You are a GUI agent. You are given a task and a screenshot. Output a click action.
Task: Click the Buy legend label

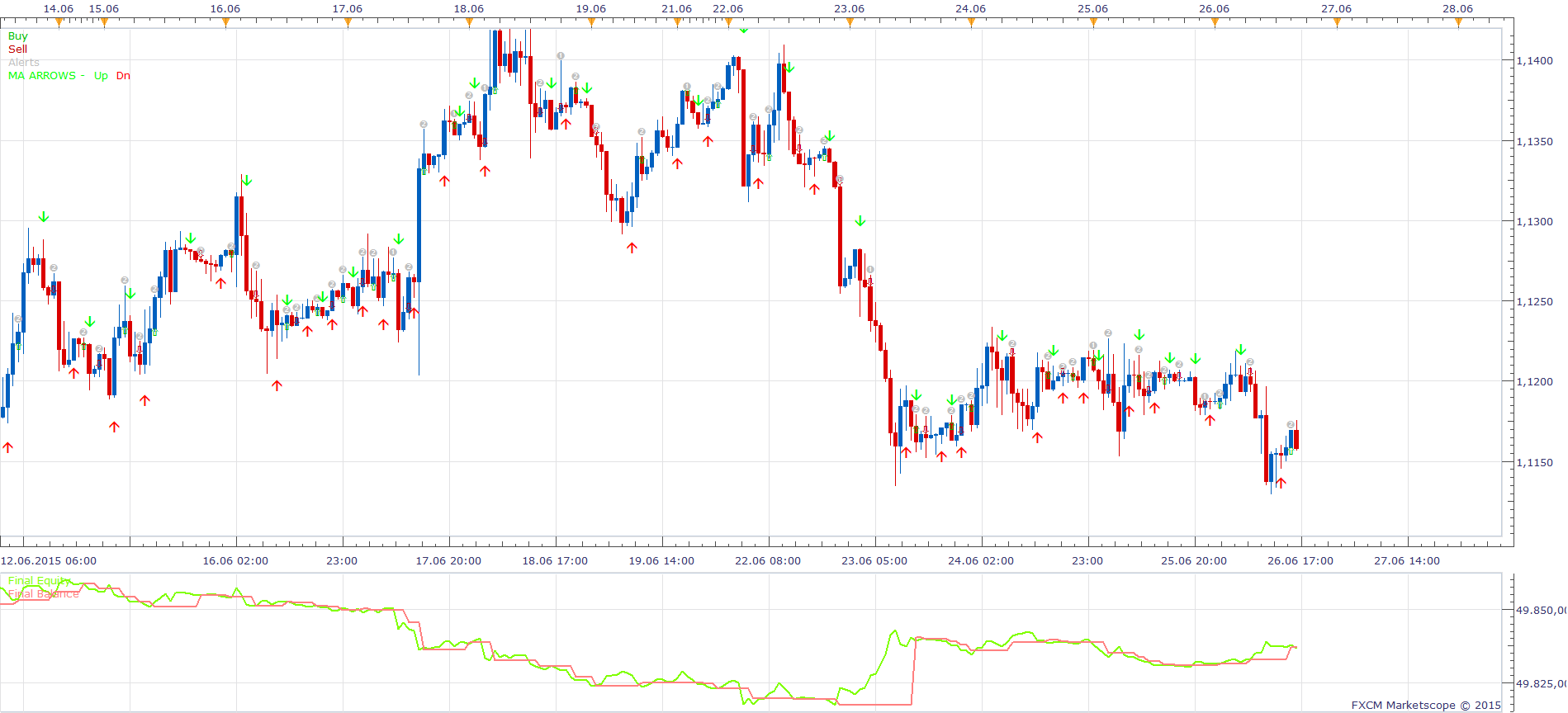tap(17, 36)
